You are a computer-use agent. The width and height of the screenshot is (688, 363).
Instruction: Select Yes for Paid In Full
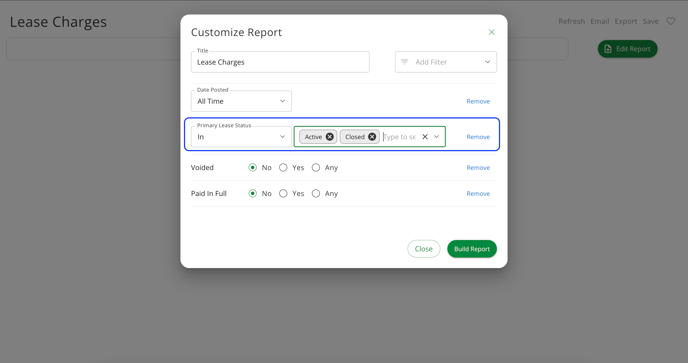point(283,194)
